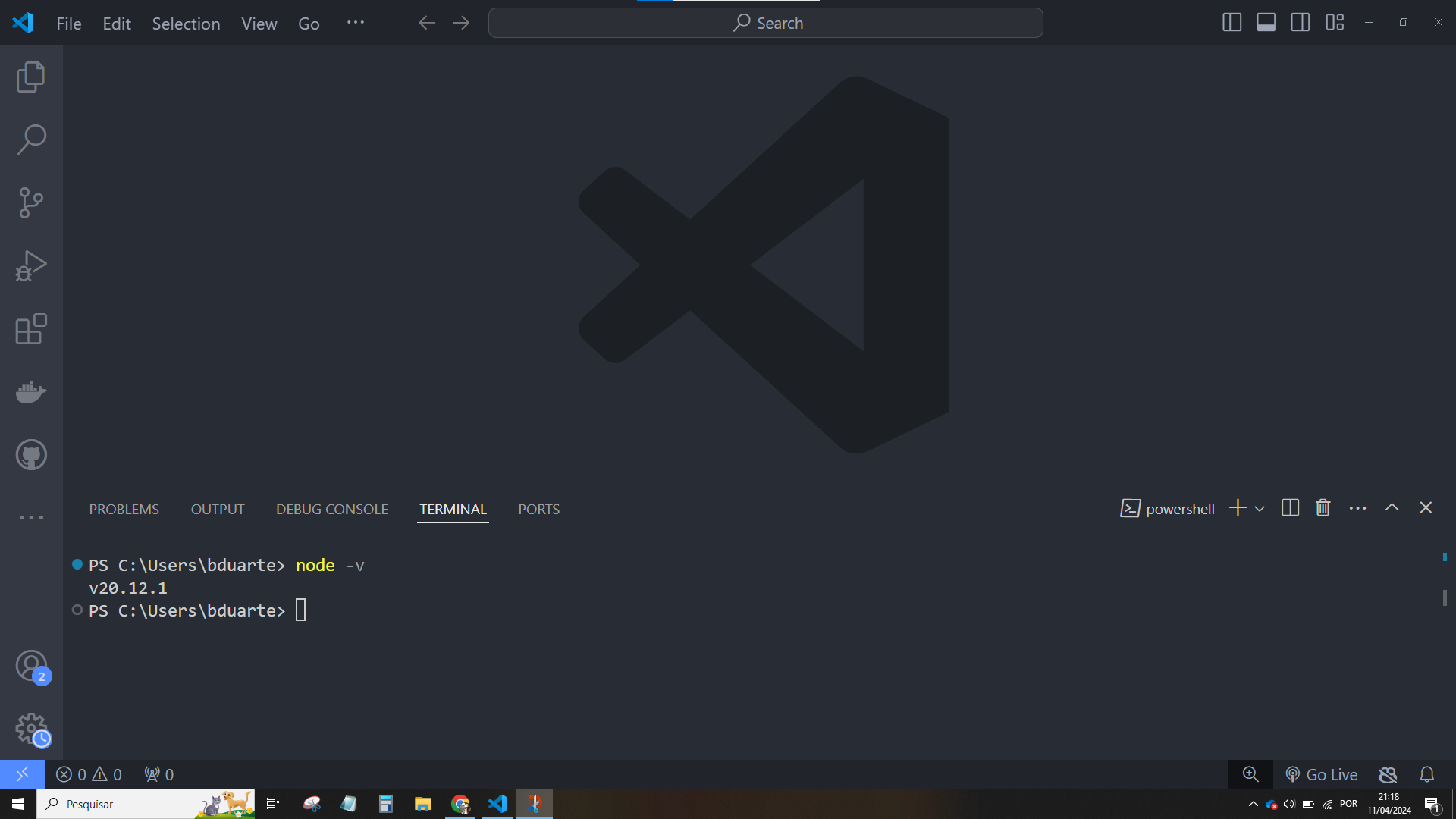Select the Run and Debug icon
Screen dimensions: 1456x819
[x=30, y=266]
